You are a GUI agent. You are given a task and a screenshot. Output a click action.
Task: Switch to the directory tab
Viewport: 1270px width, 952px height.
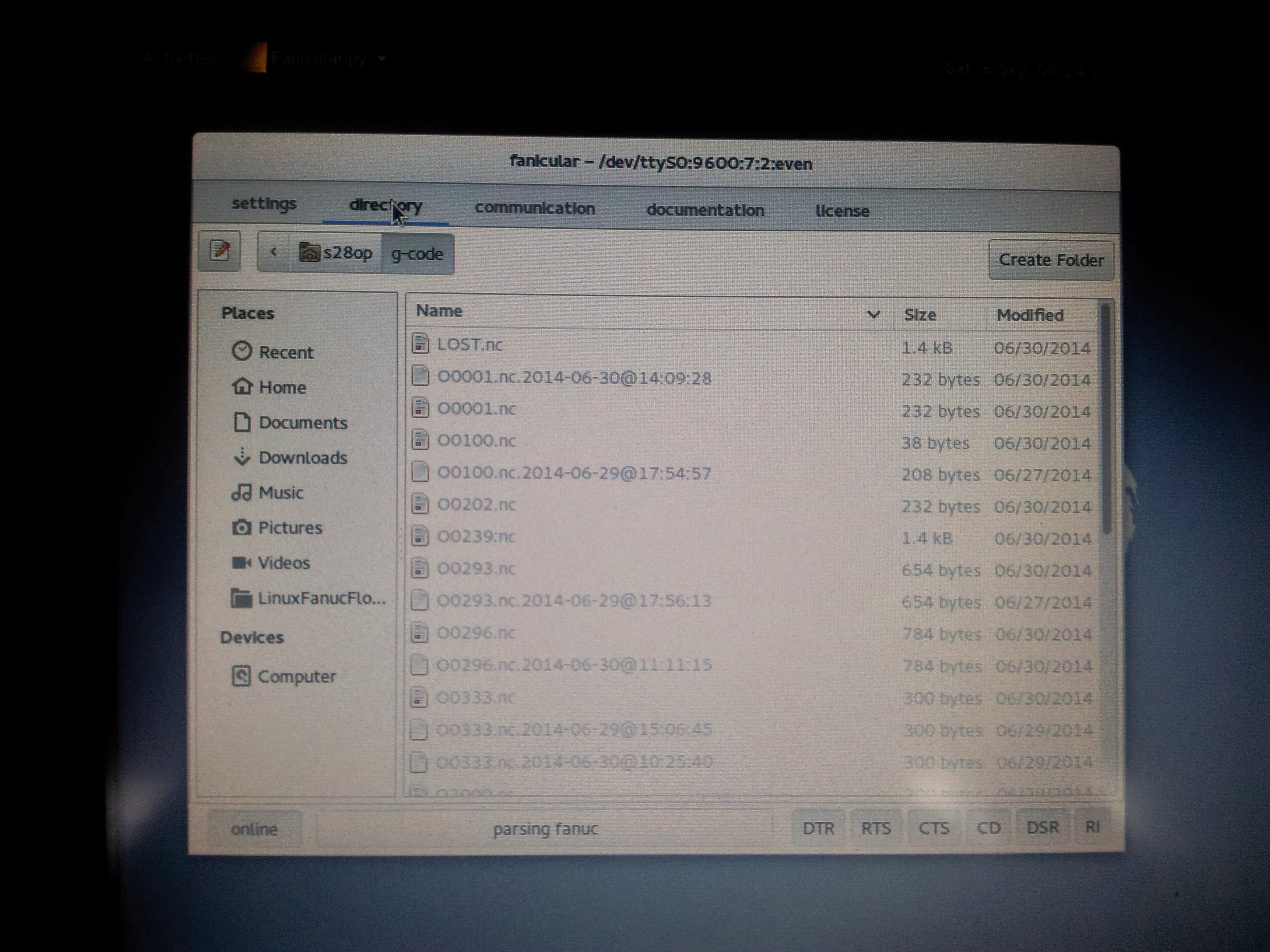click(x=386, y=205)
